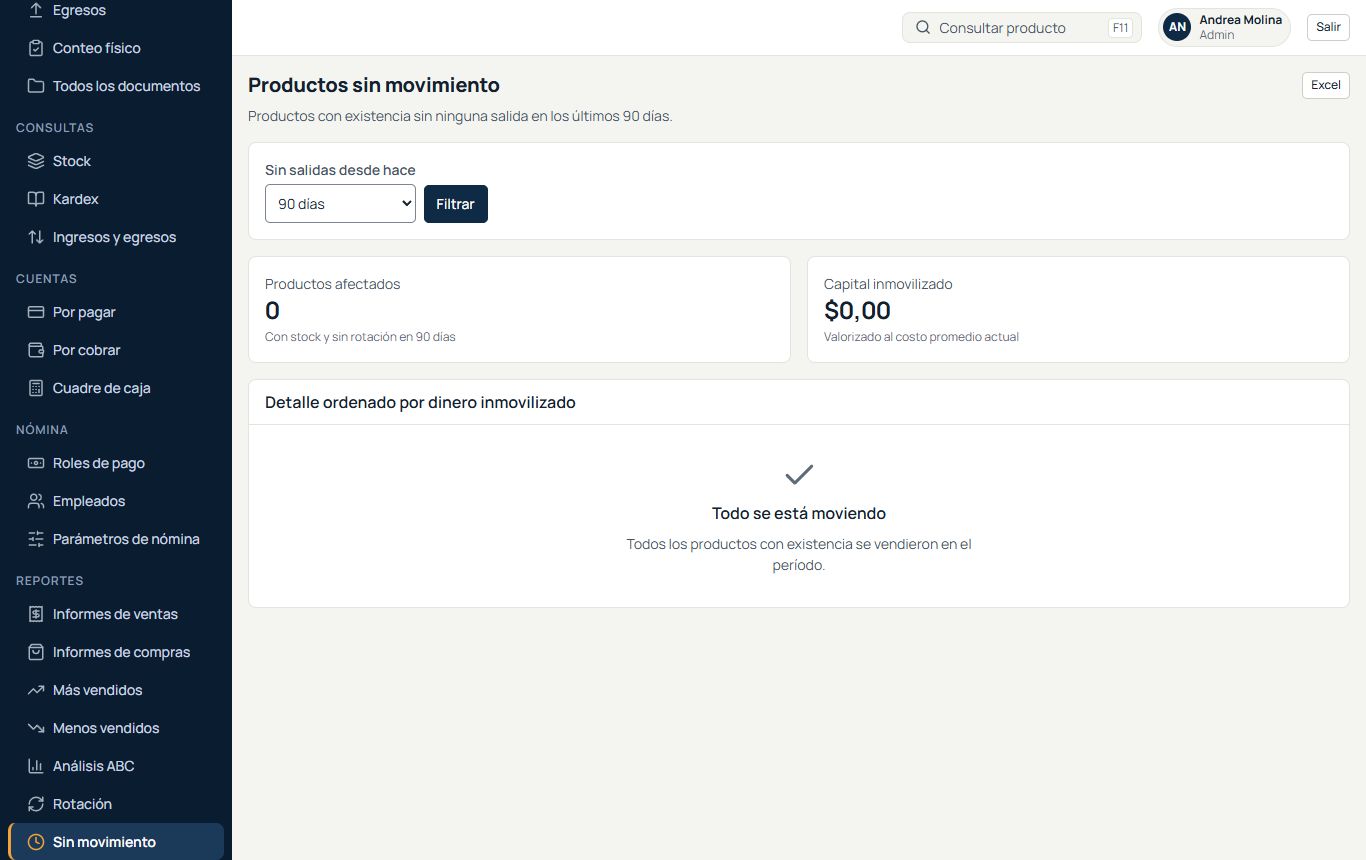Click the Análisis ABC bar chart icon

pyautogui.click(x=36, y=766)
